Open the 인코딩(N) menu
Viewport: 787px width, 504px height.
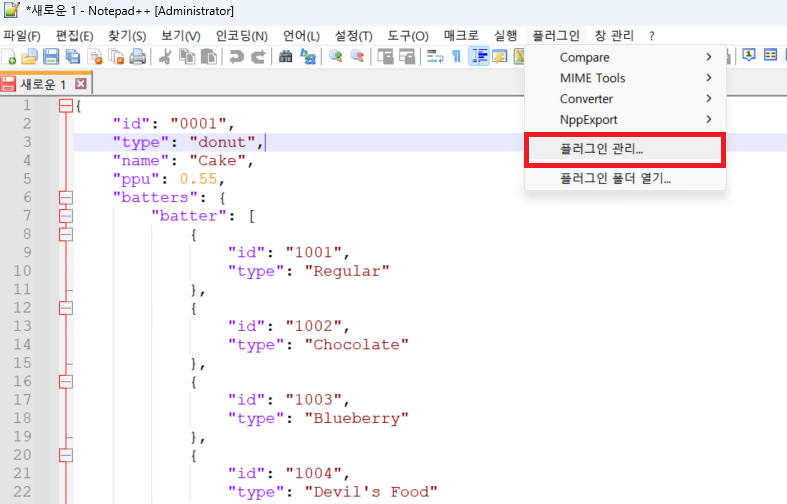tap(241, 36)
